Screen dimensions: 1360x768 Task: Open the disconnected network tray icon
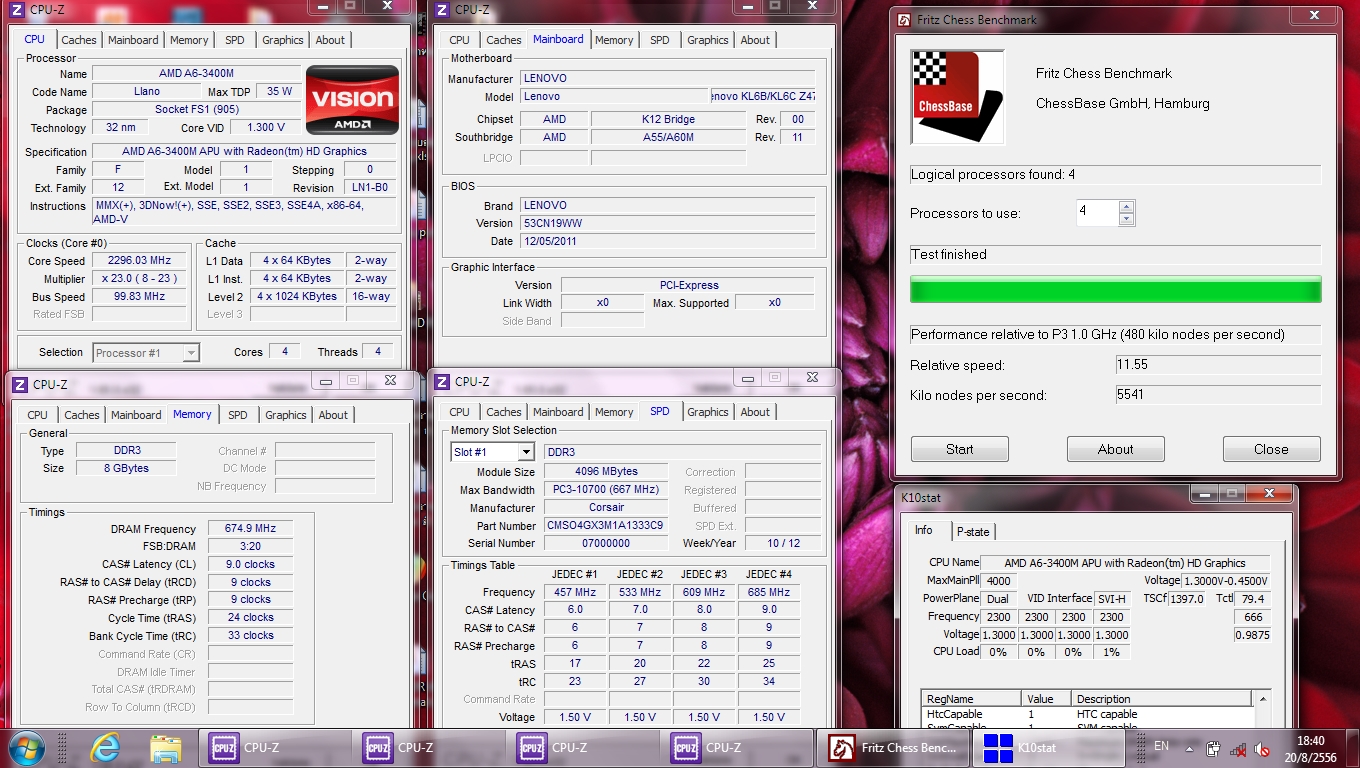[x=1238, y=748]
